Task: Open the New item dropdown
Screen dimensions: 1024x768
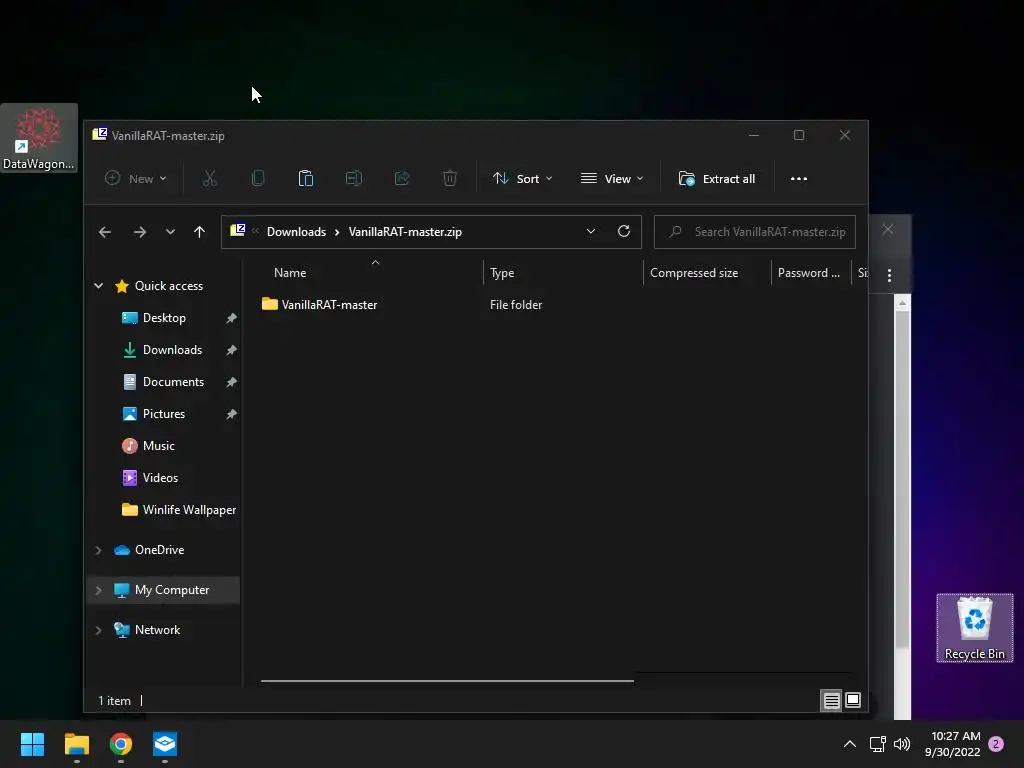Action: click(136, 178)
